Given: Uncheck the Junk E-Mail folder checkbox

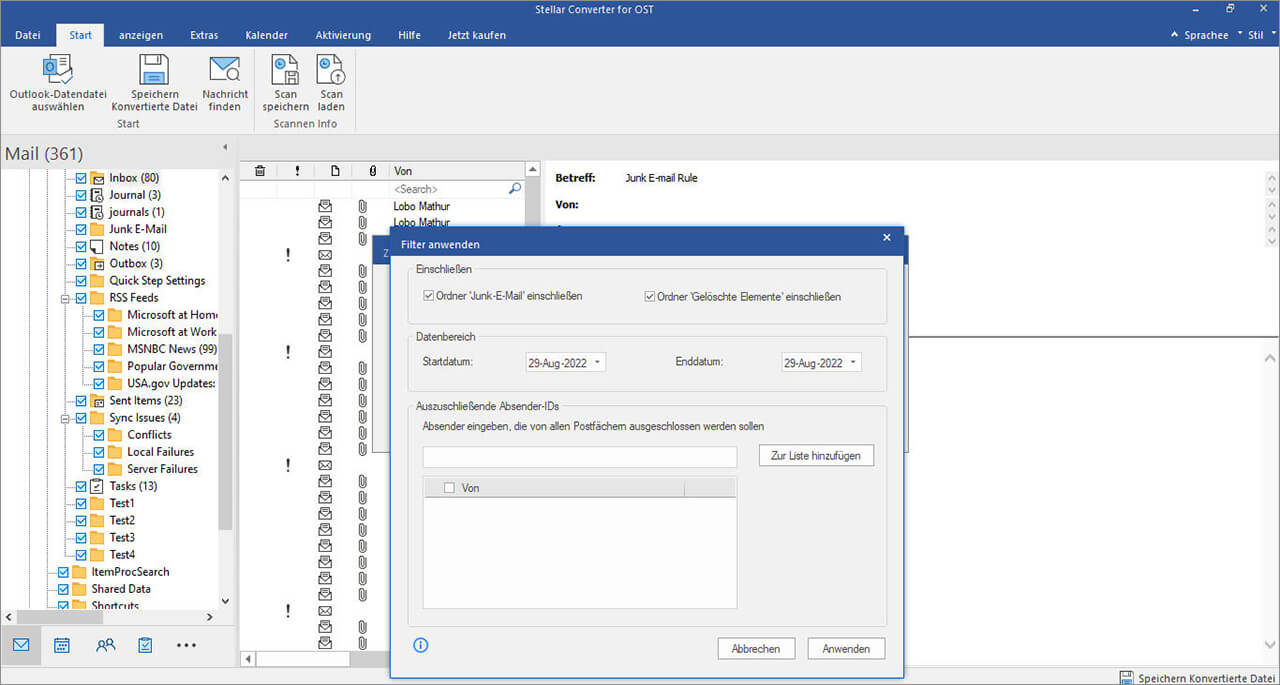Looking at the screenshot, I should pyautogui.click(x=81, y=229).
